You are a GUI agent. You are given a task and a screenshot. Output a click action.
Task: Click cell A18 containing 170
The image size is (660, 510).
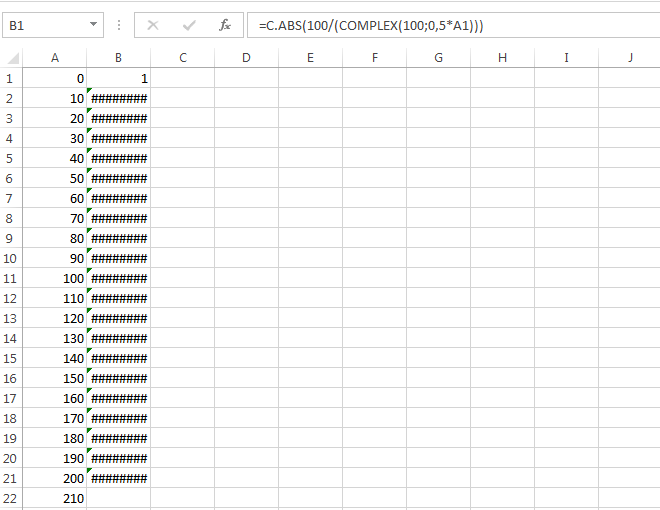[55, 418]
